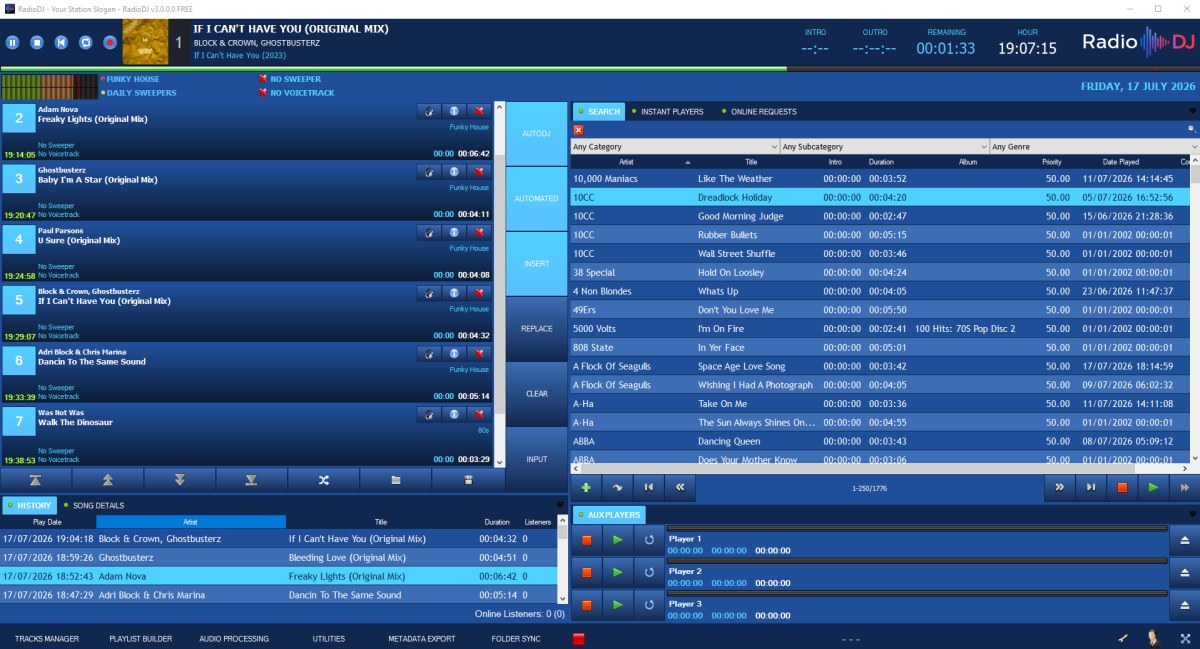Open the Any Category dropdown
Screen dimensions: 1200x649
675,147
